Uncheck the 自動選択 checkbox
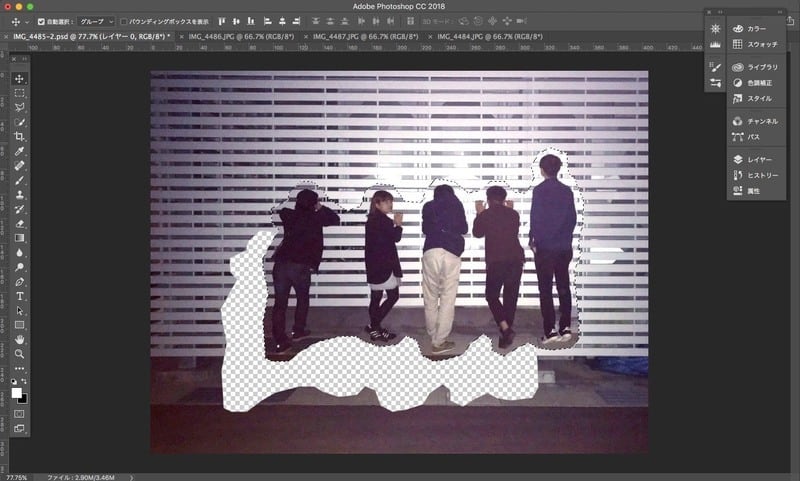 pyautogui.click(x=41, y=21)
